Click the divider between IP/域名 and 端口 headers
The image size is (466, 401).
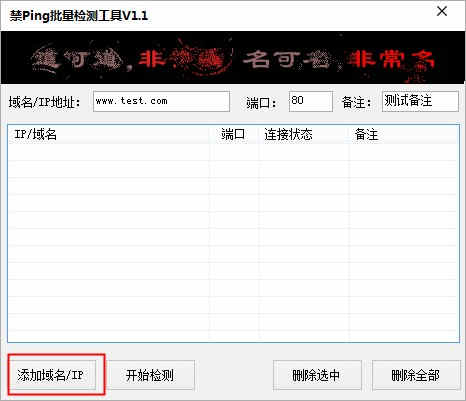tap(209, 135)
